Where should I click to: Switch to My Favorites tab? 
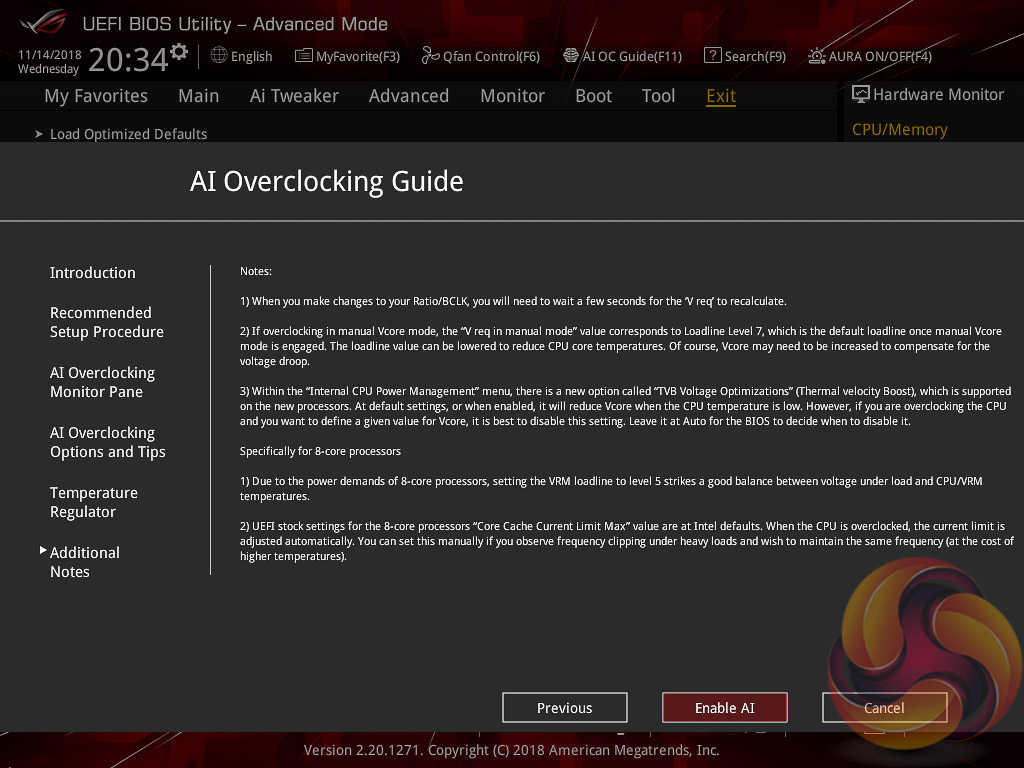pyautogui.click(x=96, y=96)
